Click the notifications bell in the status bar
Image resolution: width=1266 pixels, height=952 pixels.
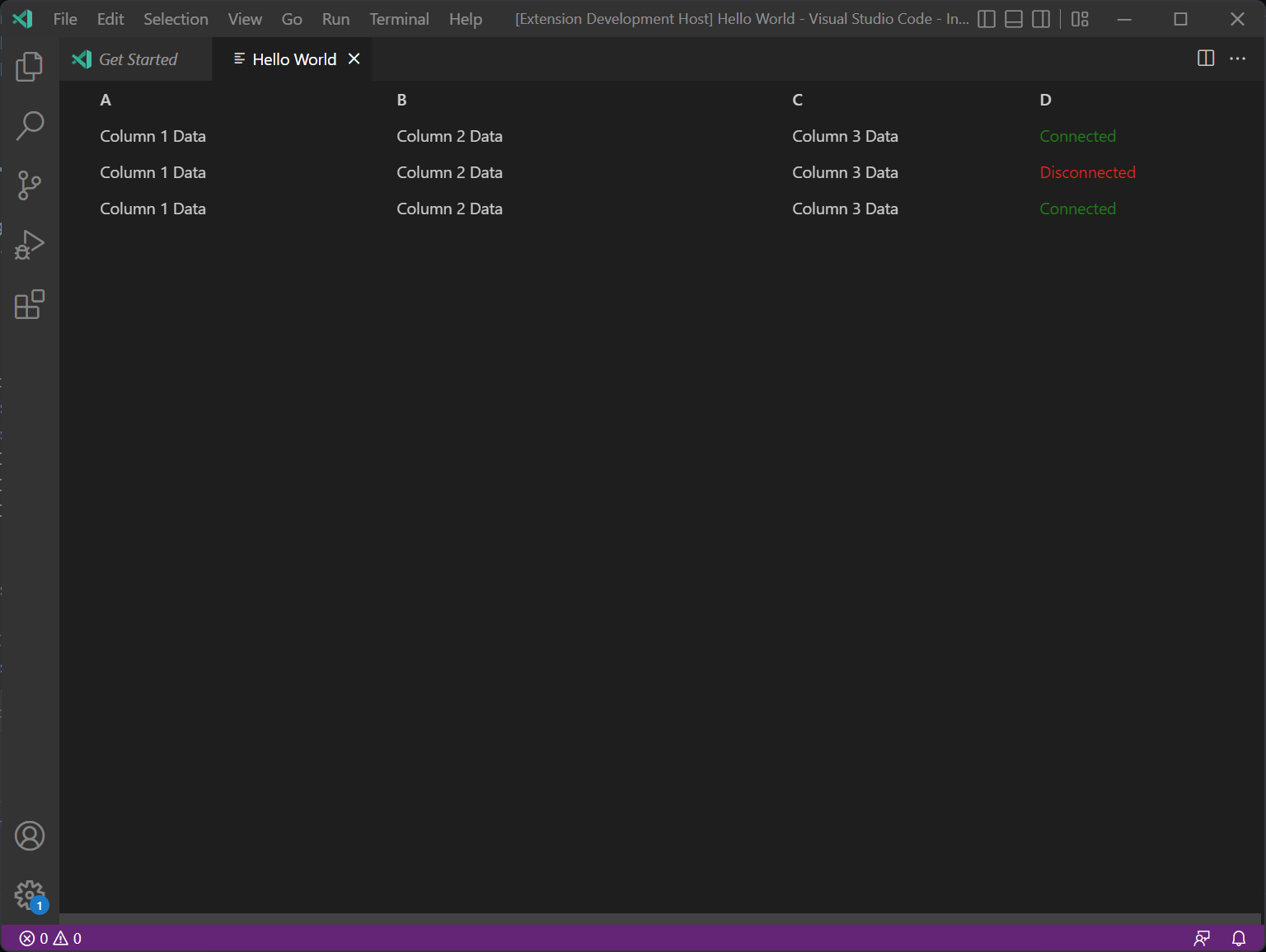[x=1239, y=938]
